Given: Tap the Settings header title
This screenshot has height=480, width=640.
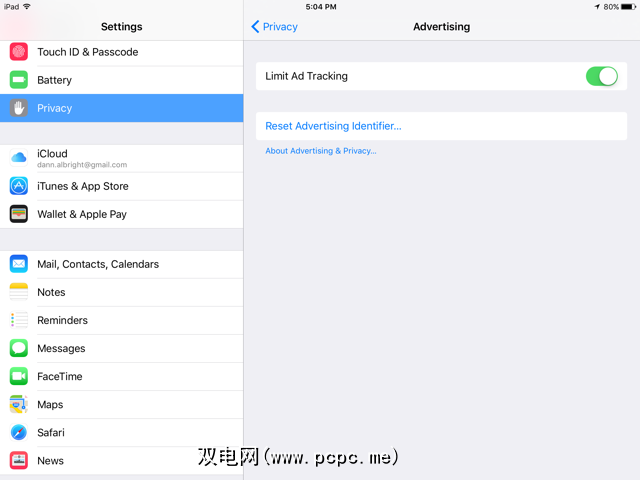Looking at the screenshot, I should coord(122,27).
